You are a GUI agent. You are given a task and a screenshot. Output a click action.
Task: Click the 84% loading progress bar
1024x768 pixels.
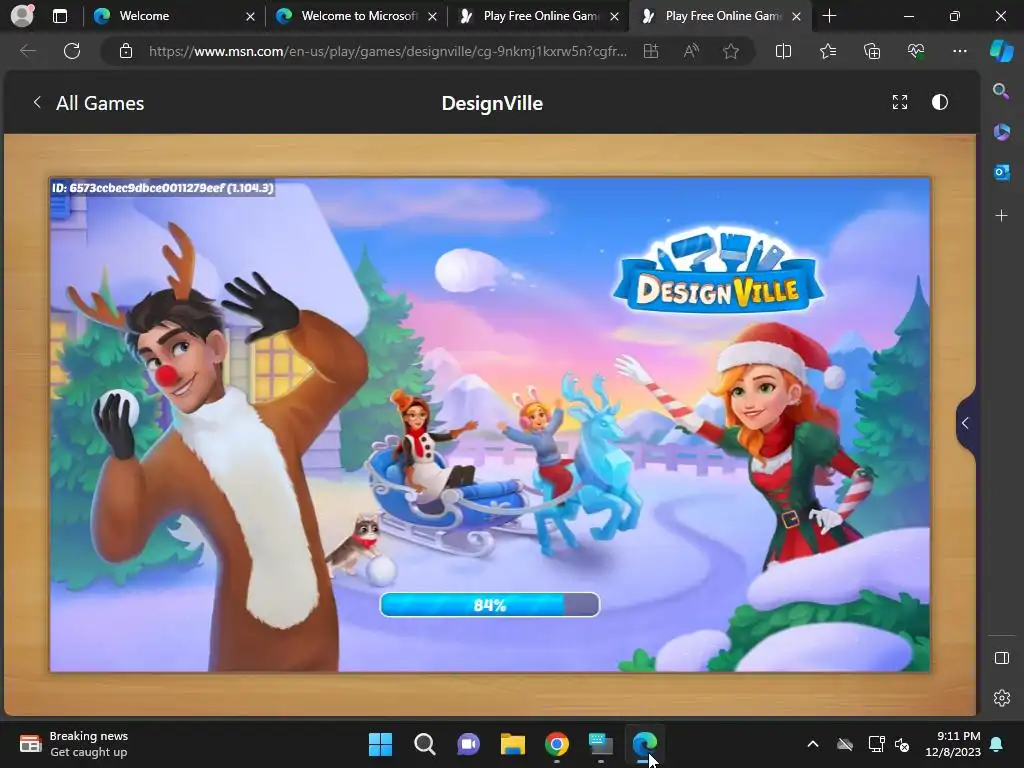(490, 605)
